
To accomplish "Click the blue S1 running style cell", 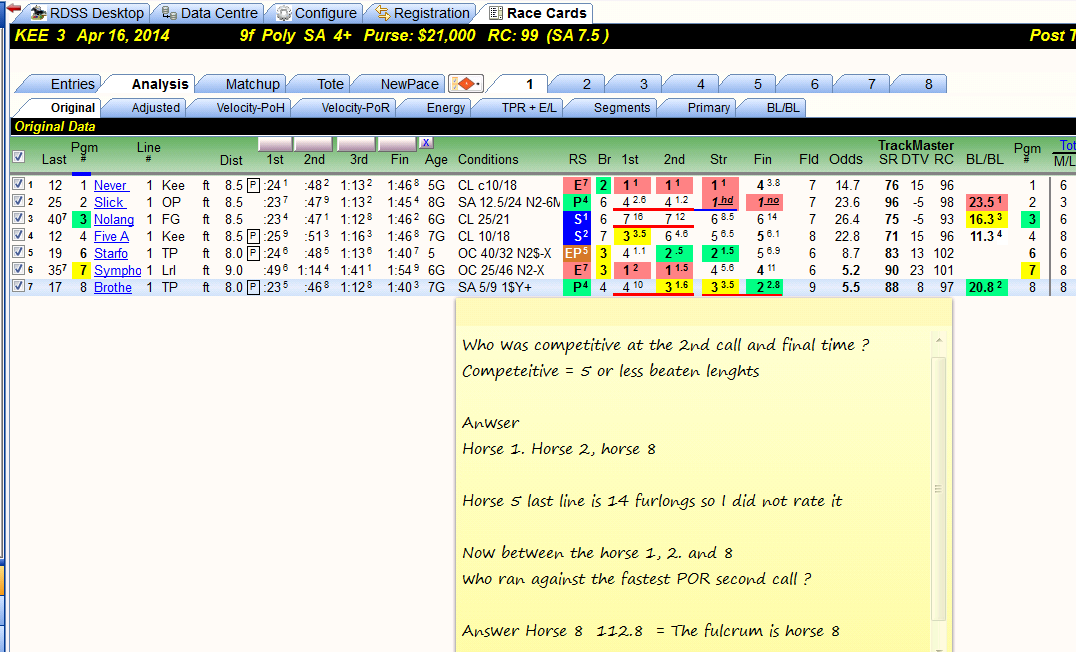I will pos(577,220).
